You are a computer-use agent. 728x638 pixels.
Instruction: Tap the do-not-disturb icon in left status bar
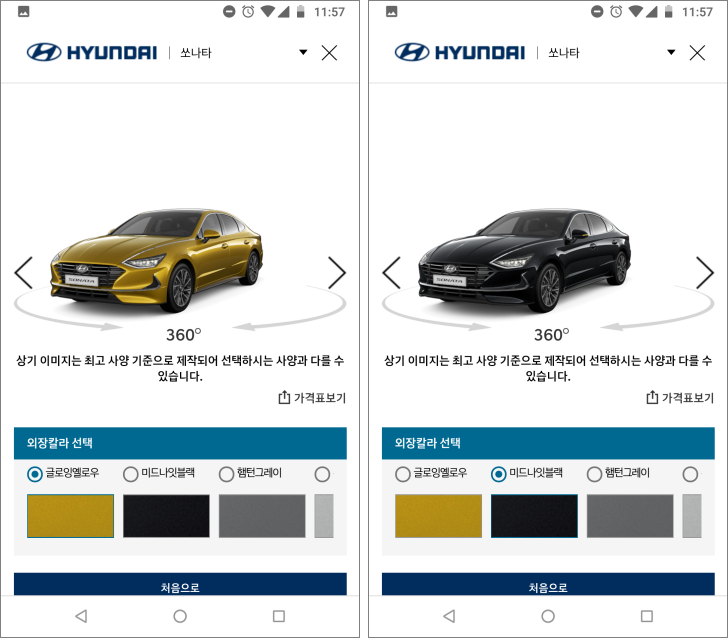pos(229,12)
